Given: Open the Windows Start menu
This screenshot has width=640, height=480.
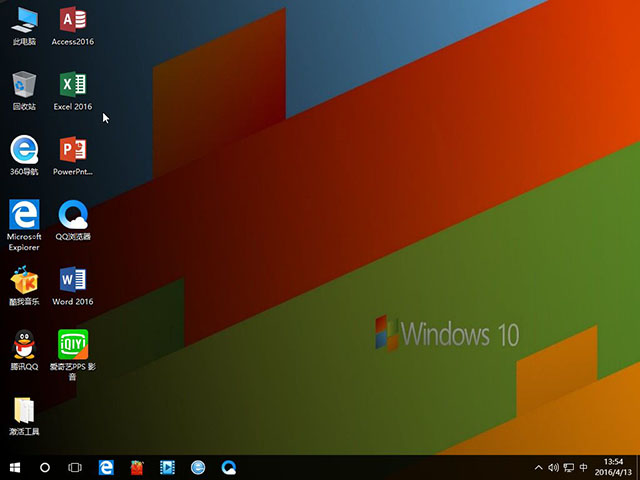Looking at the screenshot, I should (x=15, y=467).
